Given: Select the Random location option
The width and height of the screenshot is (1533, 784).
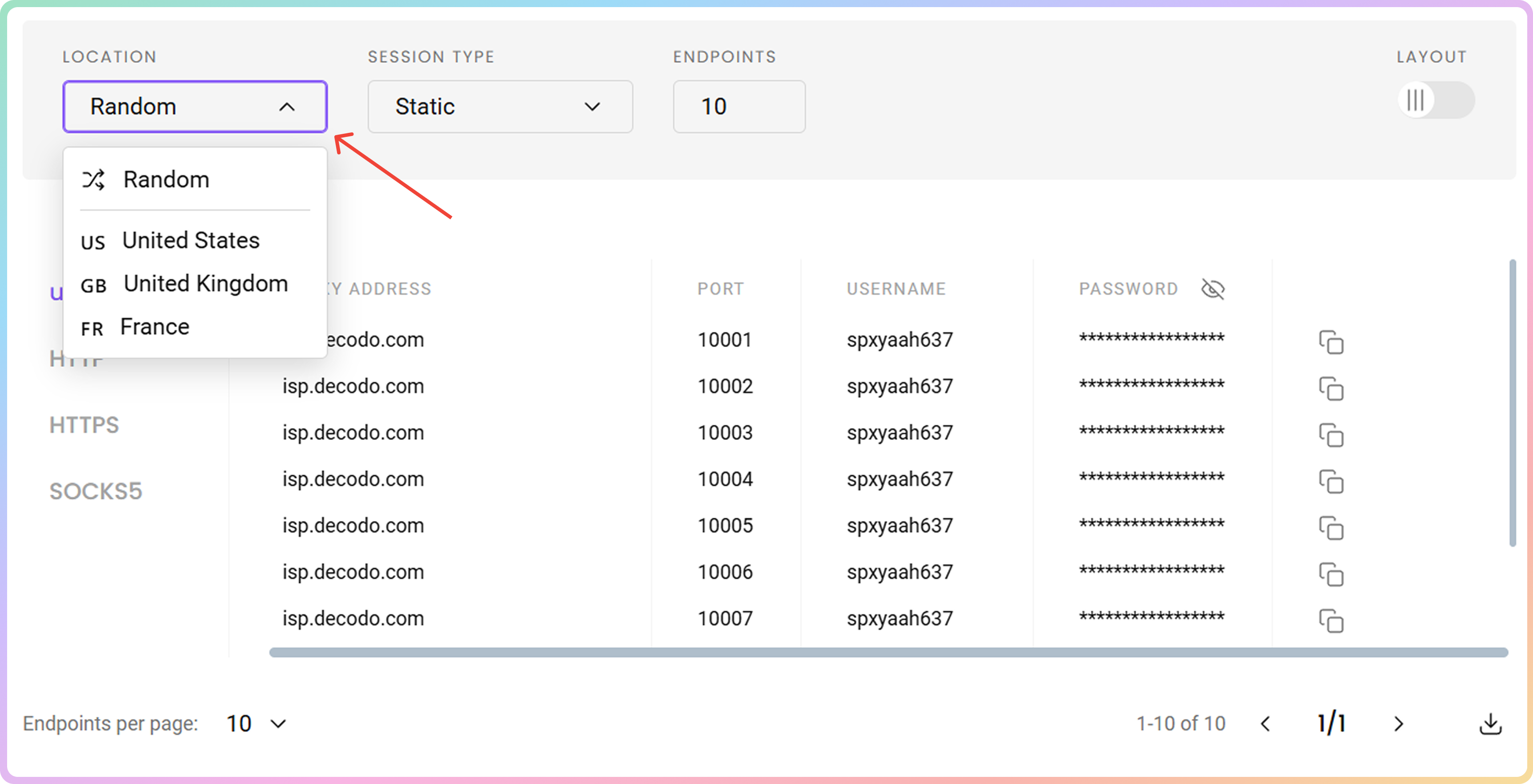Looking at the screenshot, I should tap(165, 180).
